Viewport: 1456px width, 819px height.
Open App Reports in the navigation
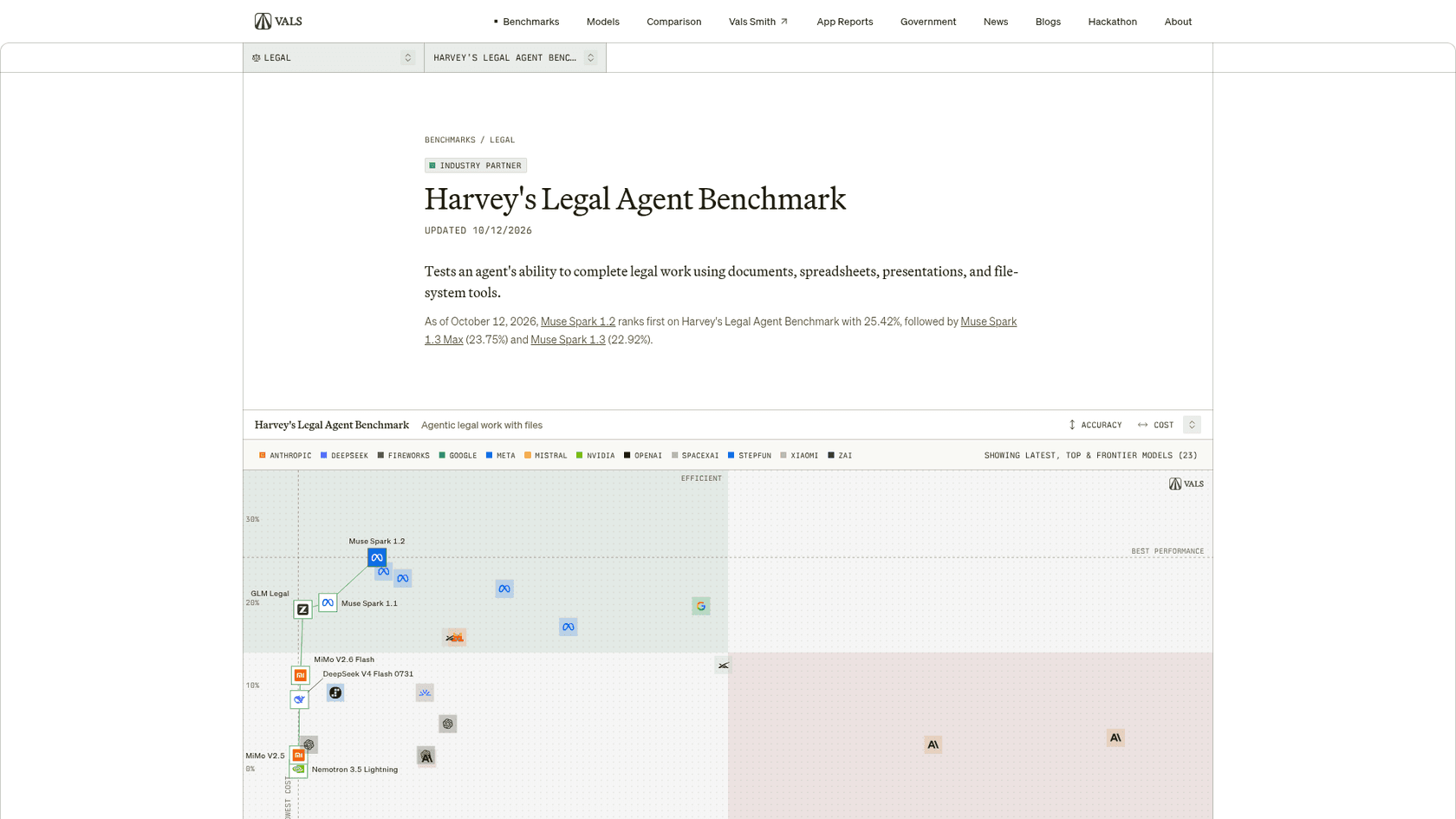tap(845, 22)
